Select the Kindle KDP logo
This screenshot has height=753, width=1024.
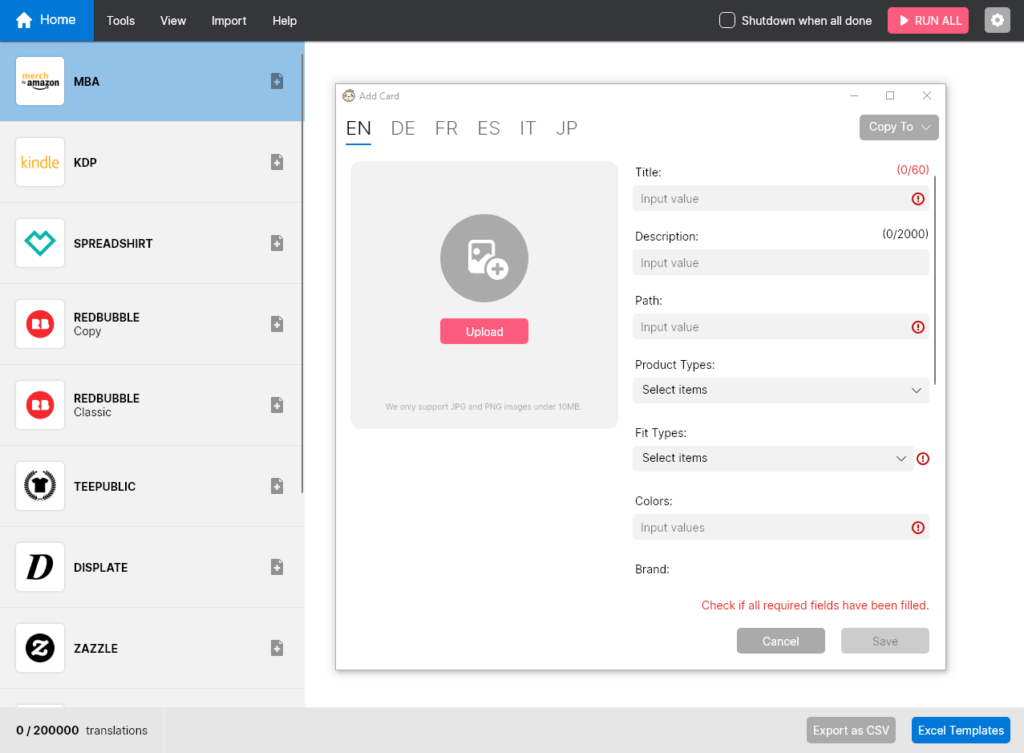click(x=40, y=162)
